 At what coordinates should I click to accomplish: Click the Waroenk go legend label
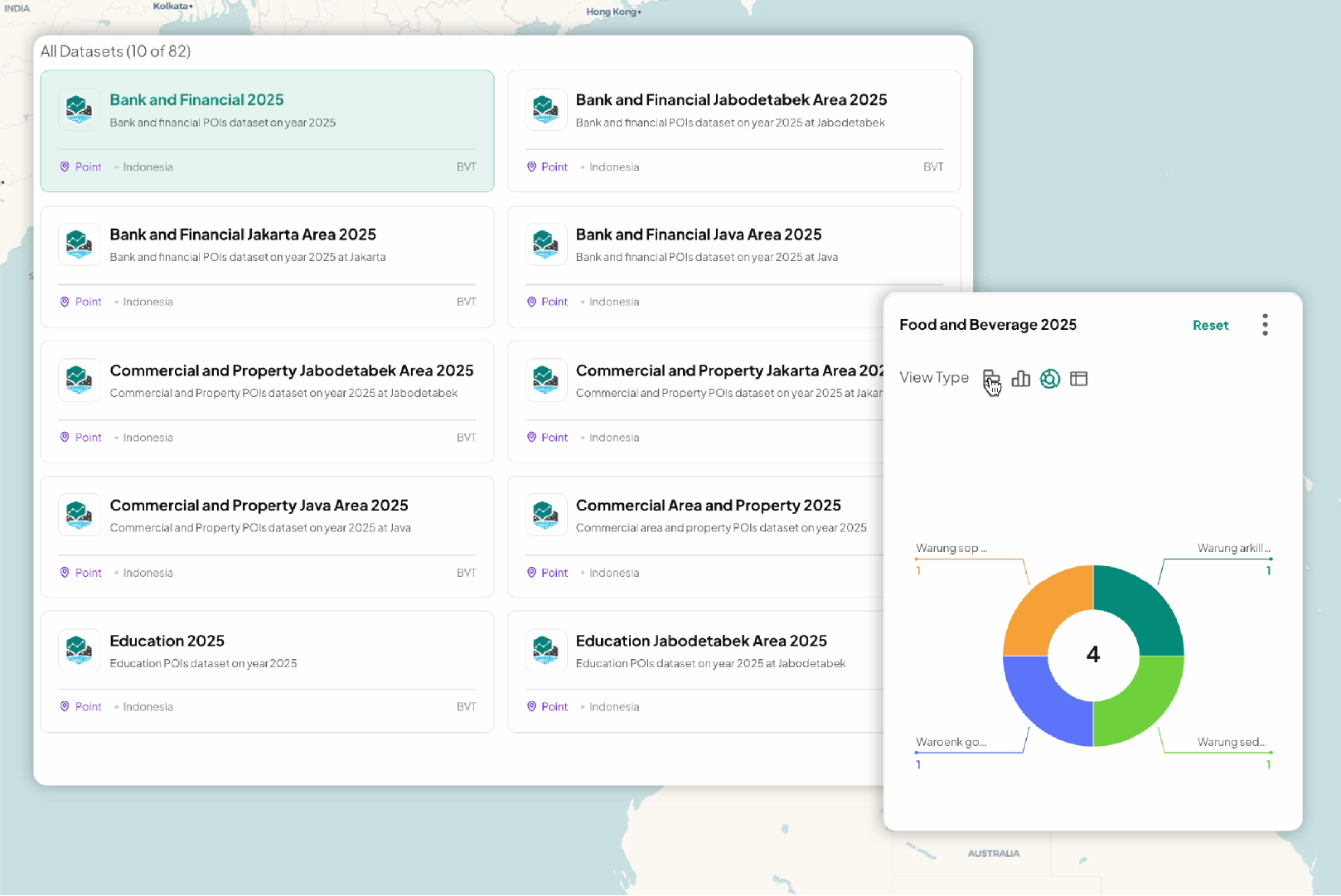coord(951,743)
